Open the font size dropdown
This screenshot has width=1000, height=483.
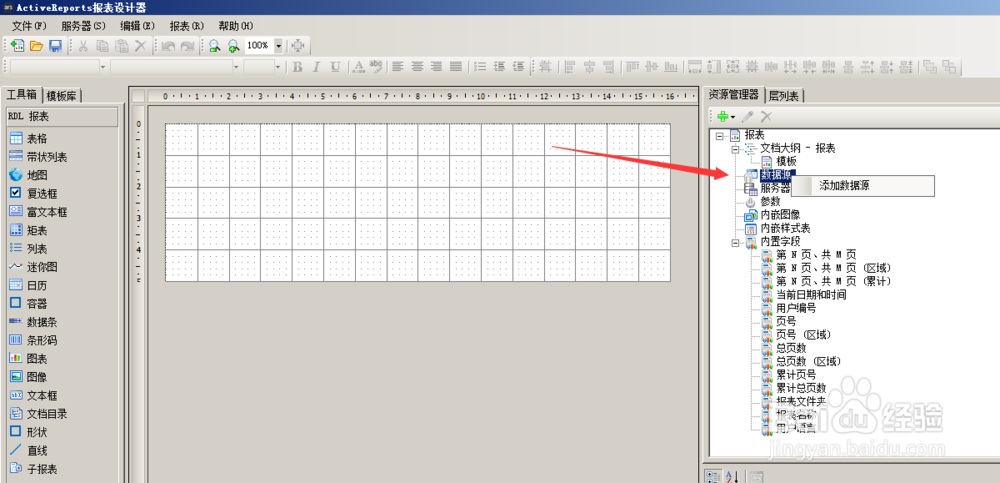point(277,66)
